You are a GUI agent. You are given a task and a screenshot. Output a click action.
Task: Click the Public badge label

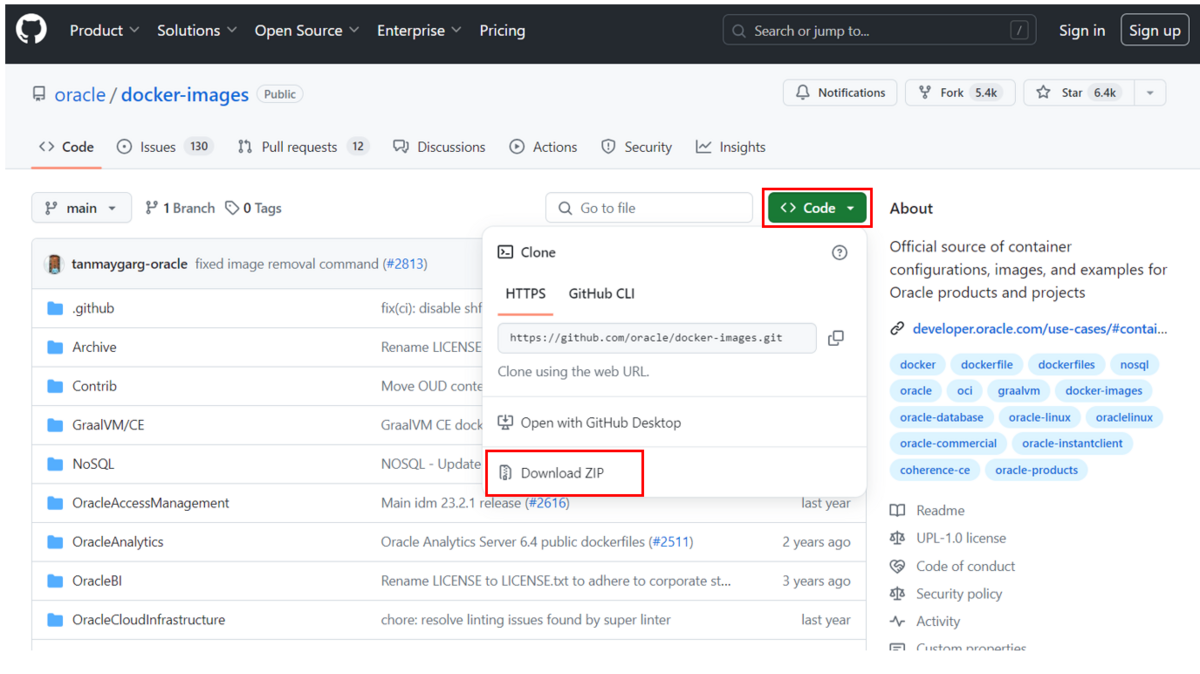[279, 93]
